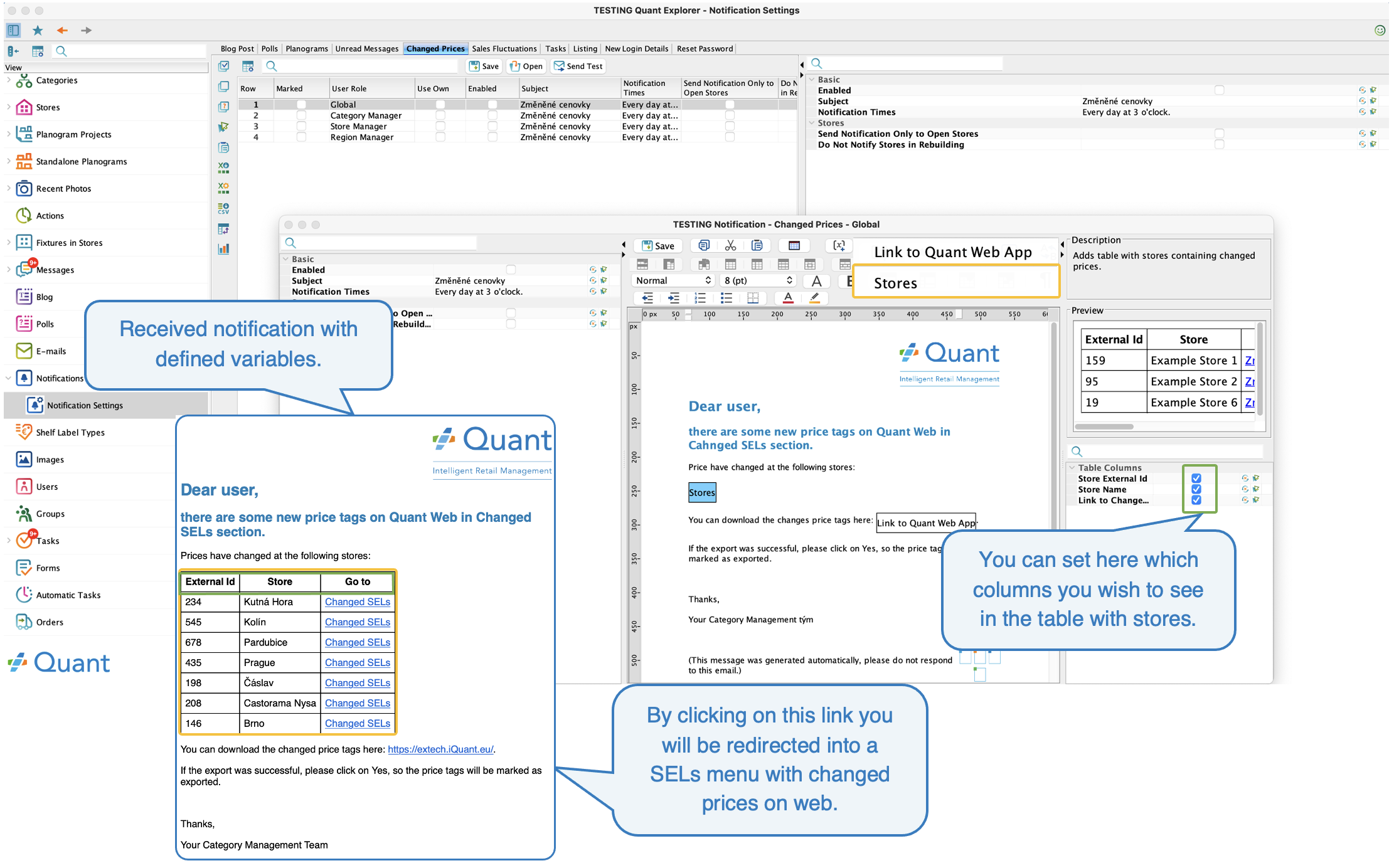Click the highlight color pencil swatch
This screenshot has width=1394, height=868.
coord(814,298)
